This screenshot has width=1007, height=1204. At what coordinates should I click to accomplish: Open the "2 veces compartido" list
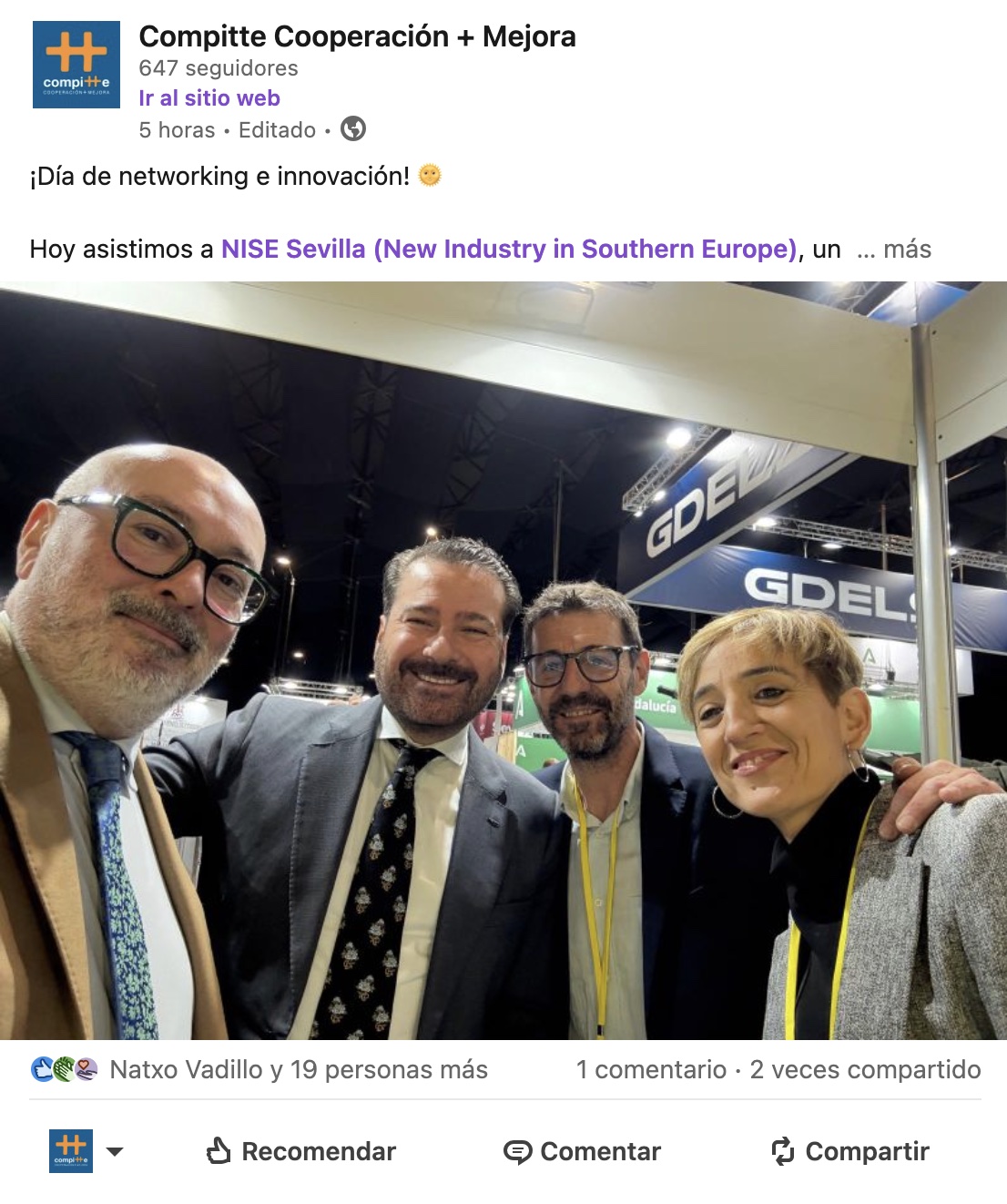click(865, 1069)
